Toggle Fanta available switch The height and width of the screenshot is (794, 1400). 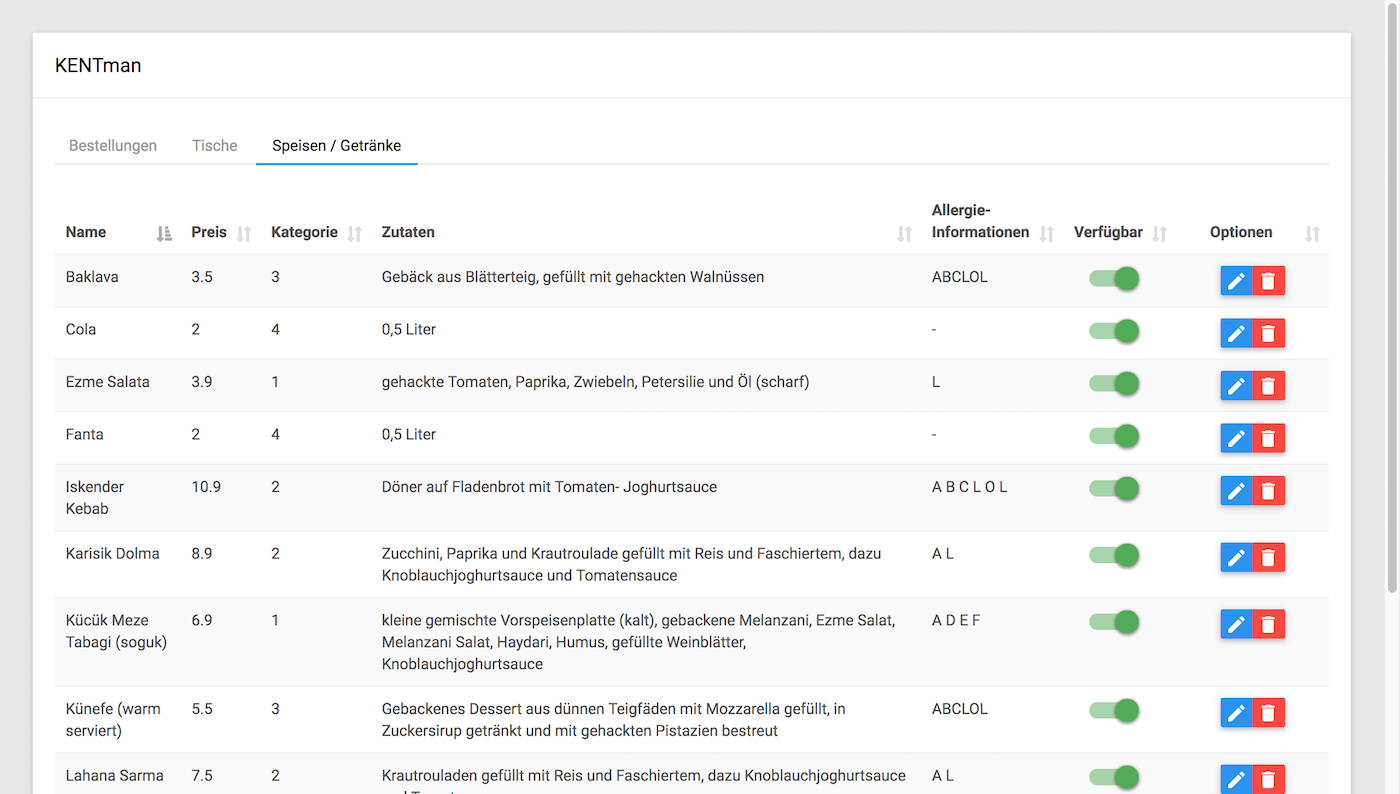tap(1114, 435)
